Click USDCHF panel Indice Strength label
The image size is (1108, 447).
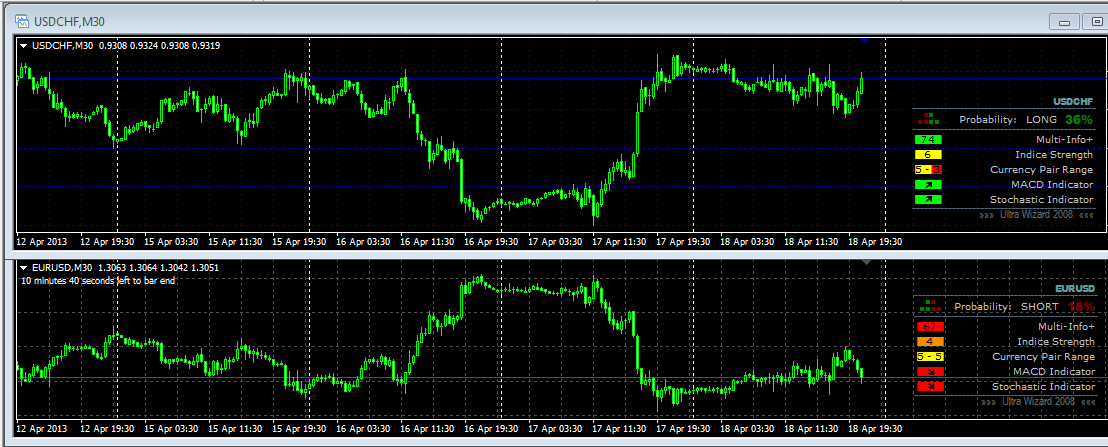[1054, 155]
